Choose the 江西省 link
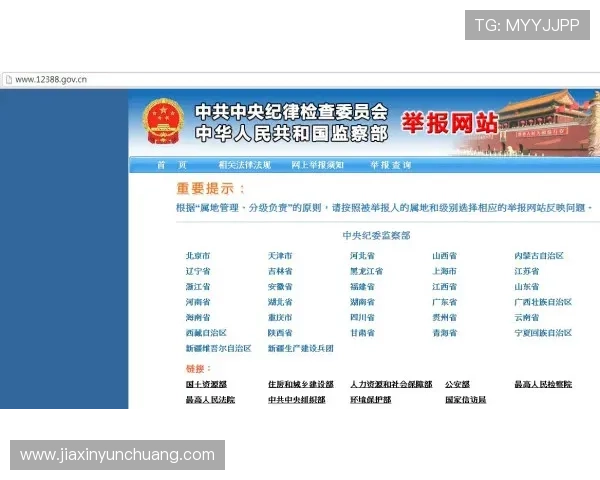600x480 pixels. pos(445,286)
